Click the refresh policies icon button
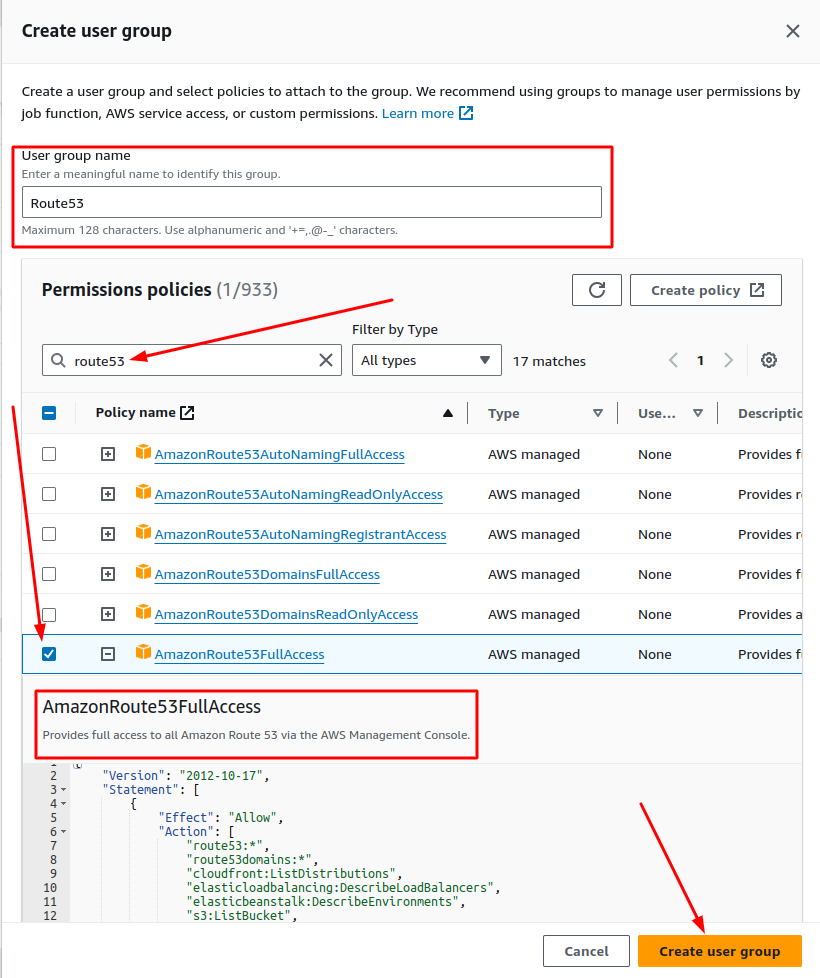 (x=597, y=290)
